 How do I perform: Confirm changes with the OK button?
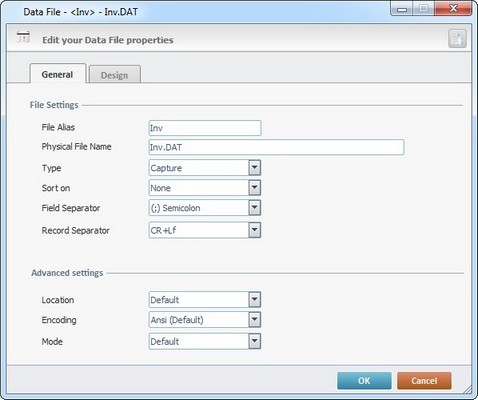pyautogui.click(x=364, y=381)
